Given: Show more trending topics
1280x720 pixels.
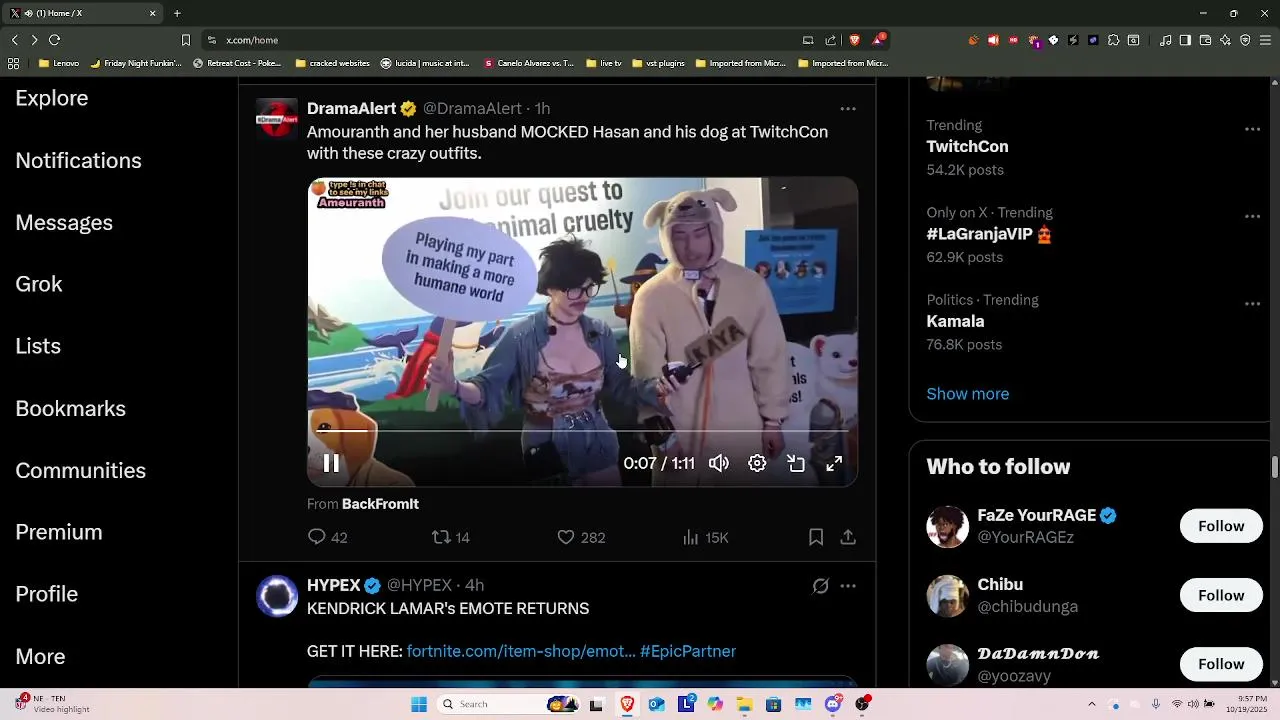Looking at the screenshot, I should (967, 394).
